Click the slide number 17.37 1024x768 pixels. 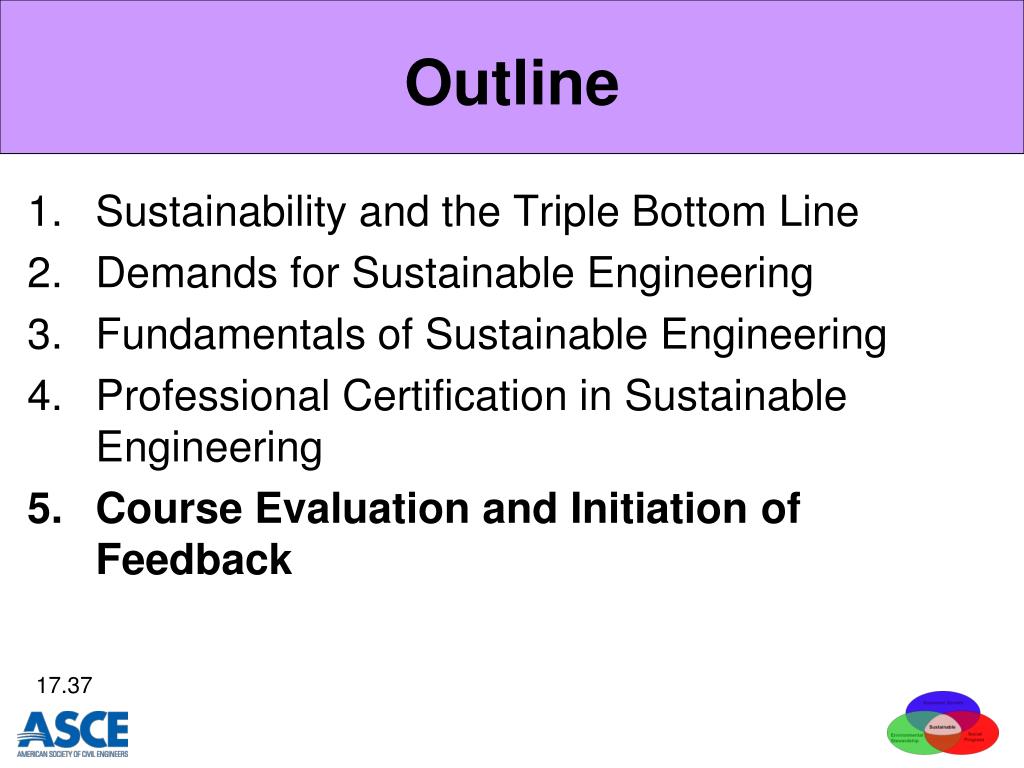(64, 686)
